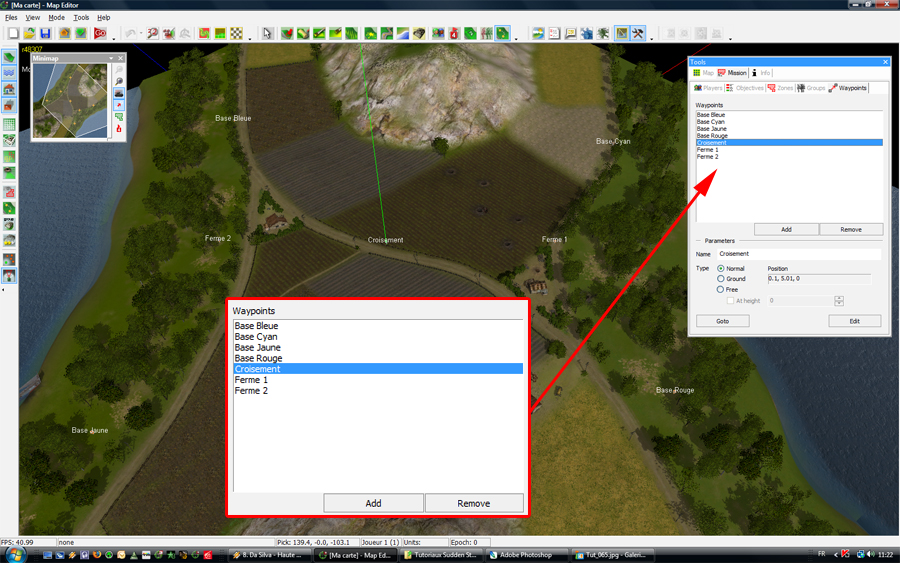Viewport: 900px width, 563px height.
Task: Open the dropdown arrow next to undo
Action: tap(141, 34)
